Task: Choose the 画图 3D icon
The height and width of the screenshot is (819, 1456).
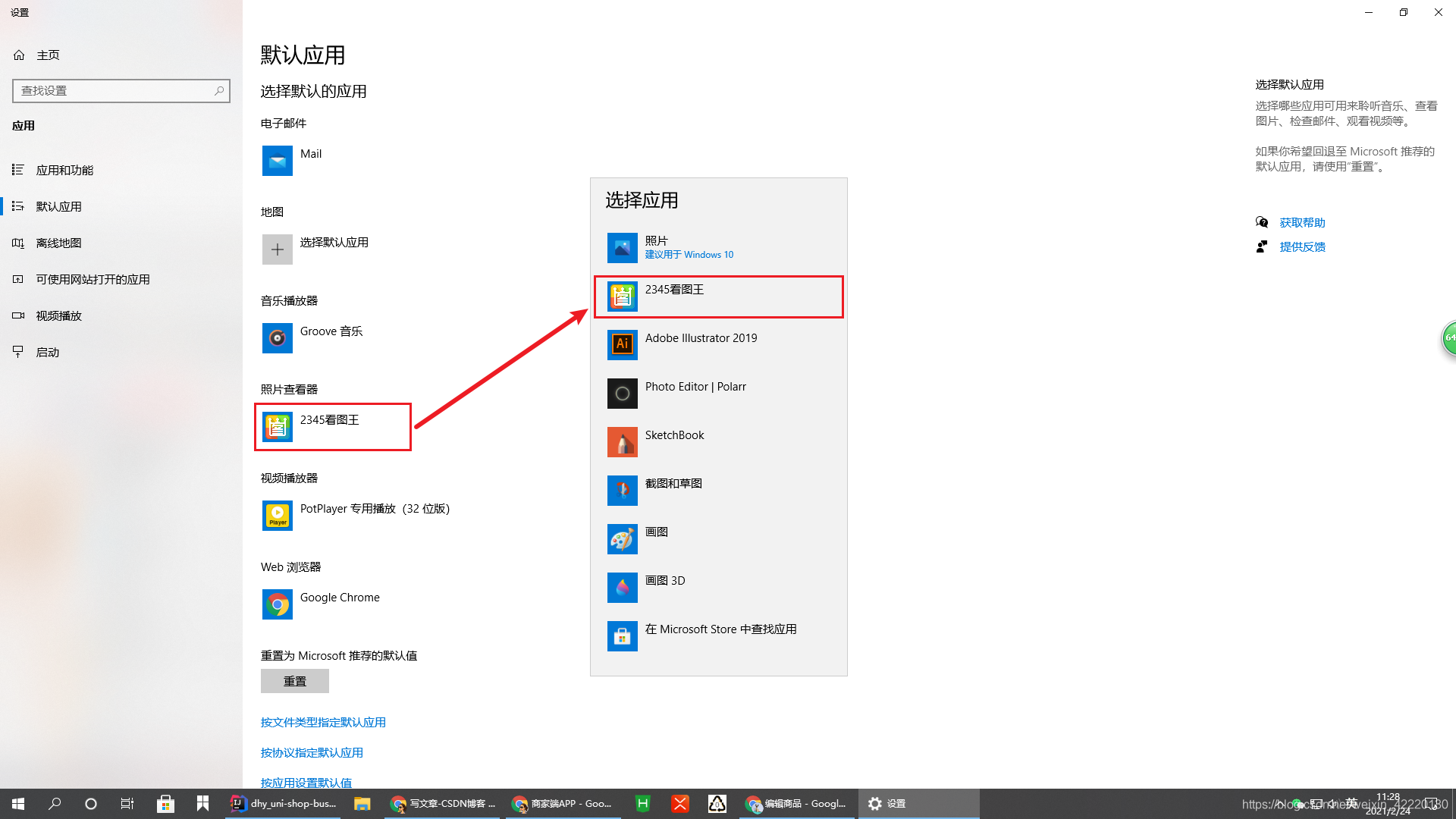Action: 623,588
